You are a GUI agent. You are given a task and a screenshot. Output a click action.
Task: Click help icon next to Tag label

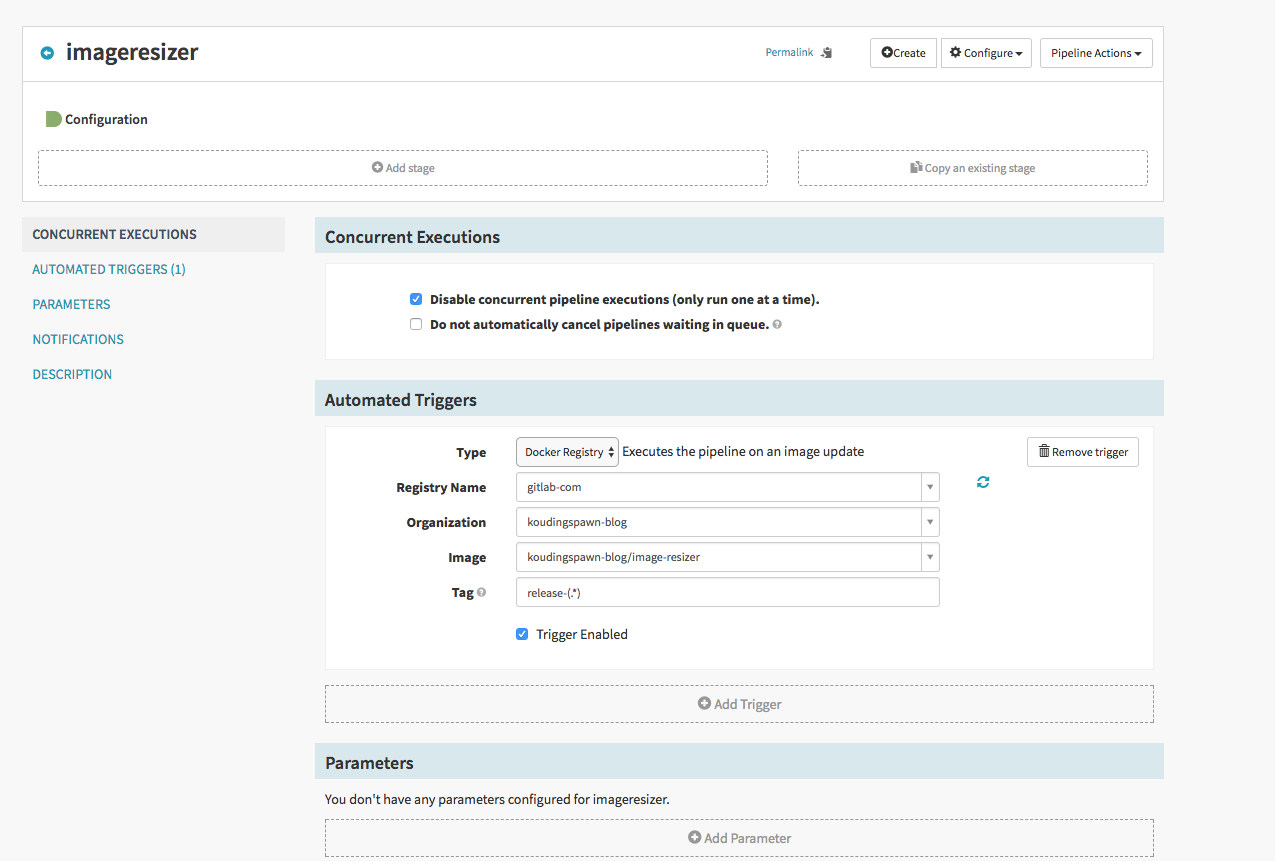pos(481,592)
